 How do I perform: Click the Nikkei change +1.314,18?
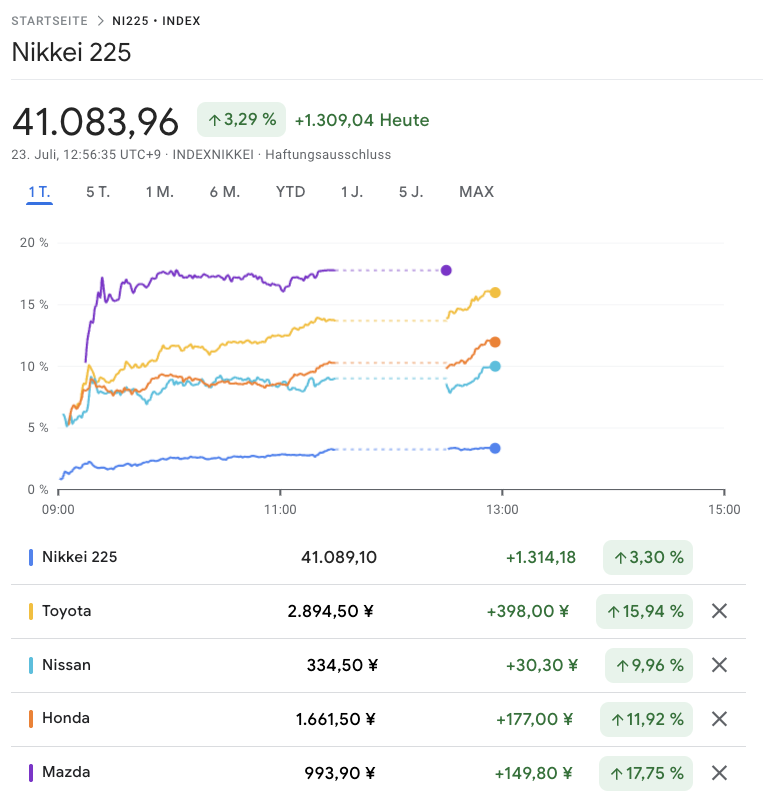(x=540, y=557)
